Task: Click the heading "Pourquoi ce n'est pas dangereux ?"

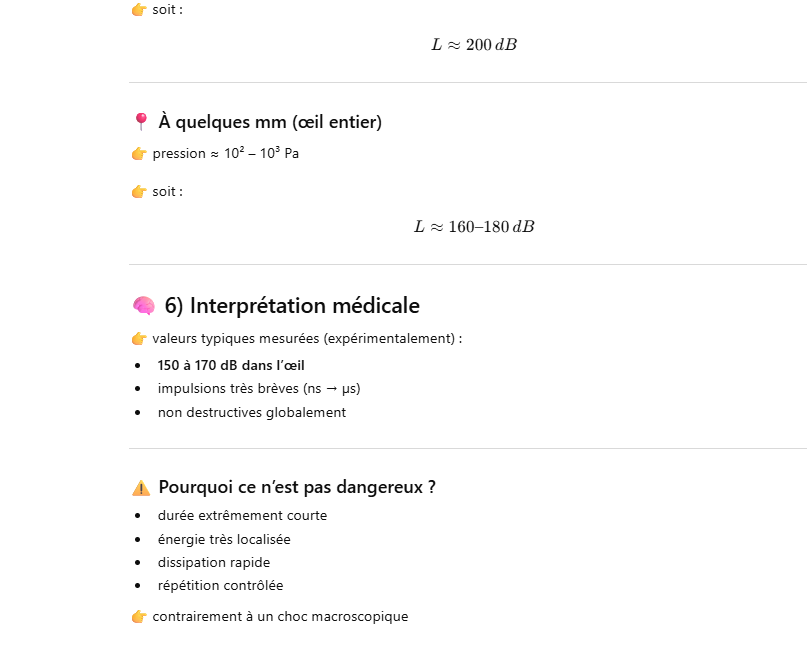Action: click(297, 487)
